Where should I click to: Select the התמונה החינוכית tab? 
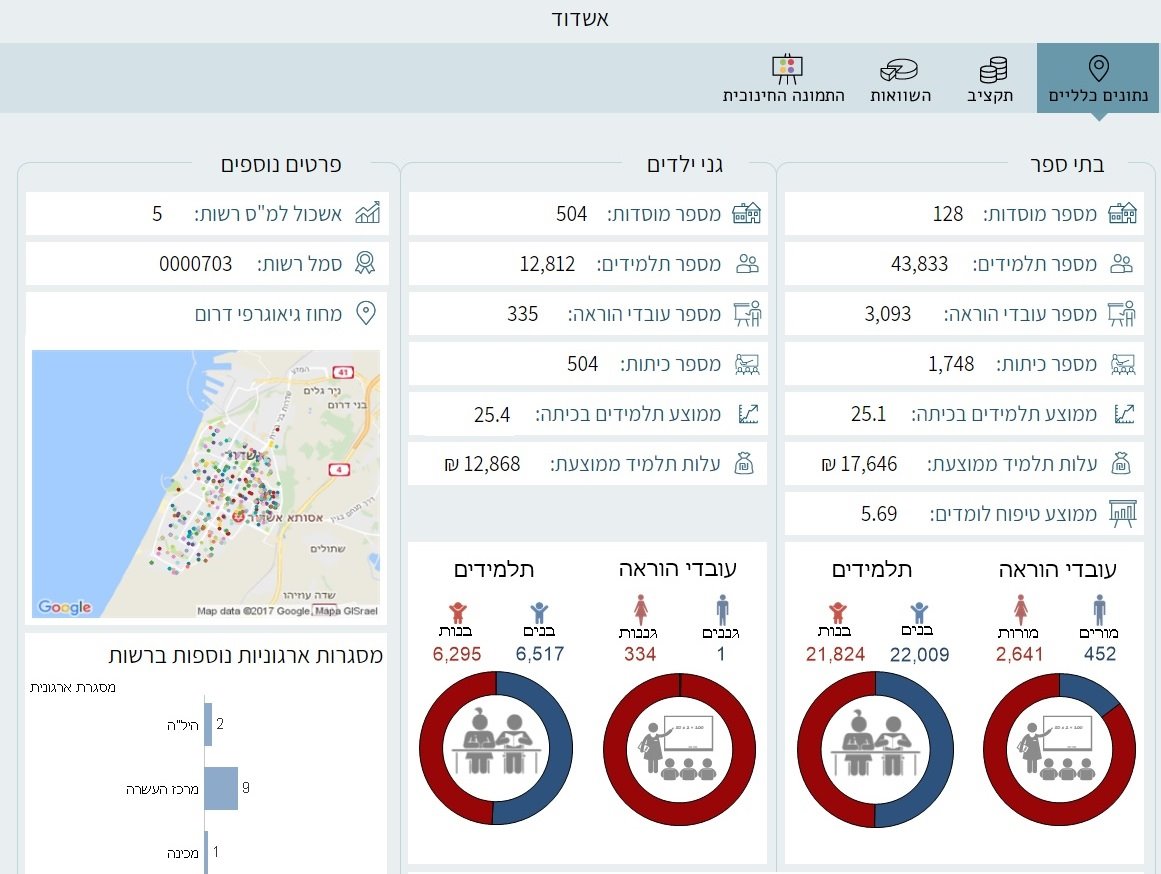[x=785, y=80]
